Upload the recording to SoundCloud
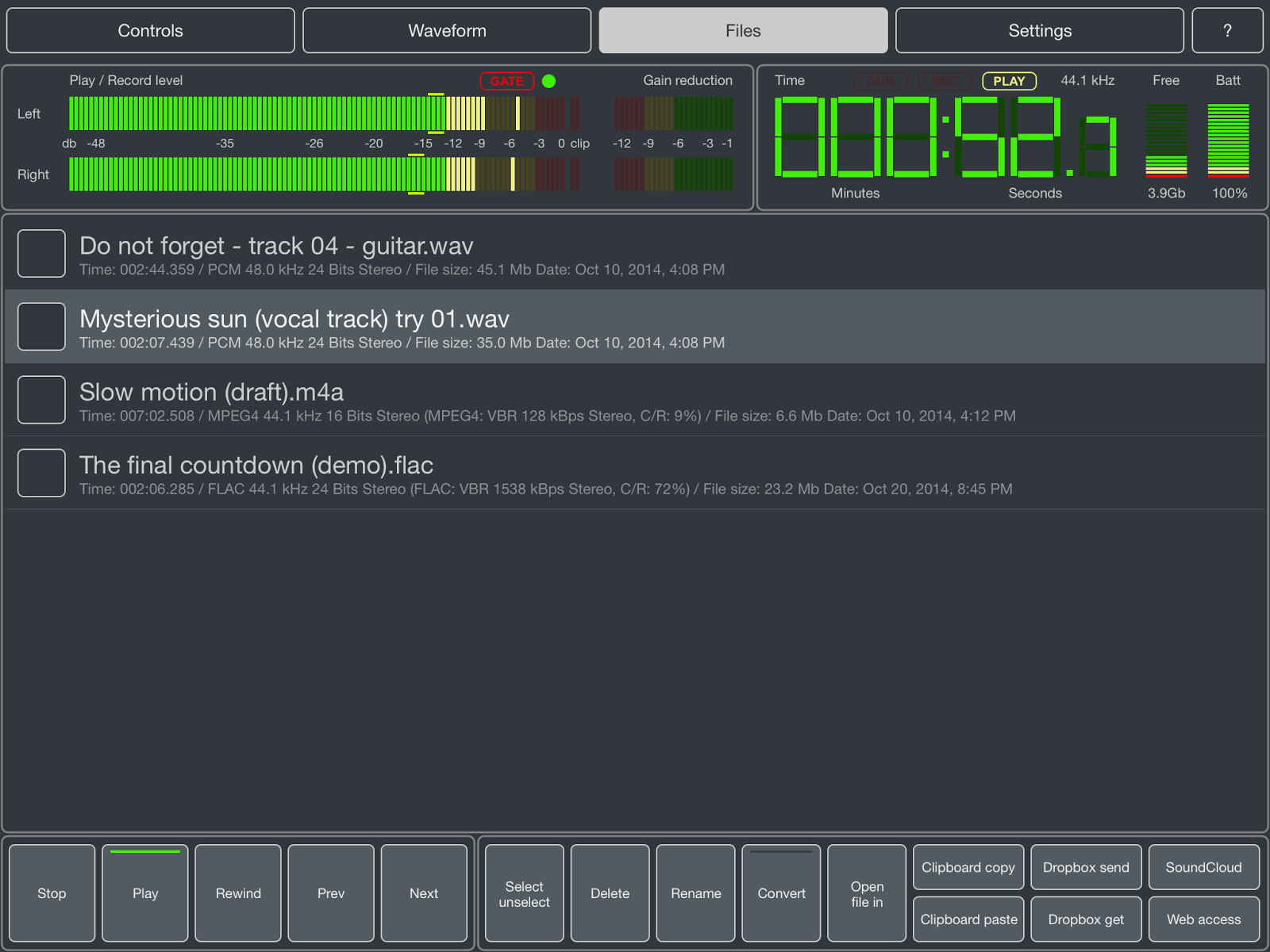Image resolution: width=1270 pixels, height=952 pixels. pyautogui.click(x=1204, y=867)
